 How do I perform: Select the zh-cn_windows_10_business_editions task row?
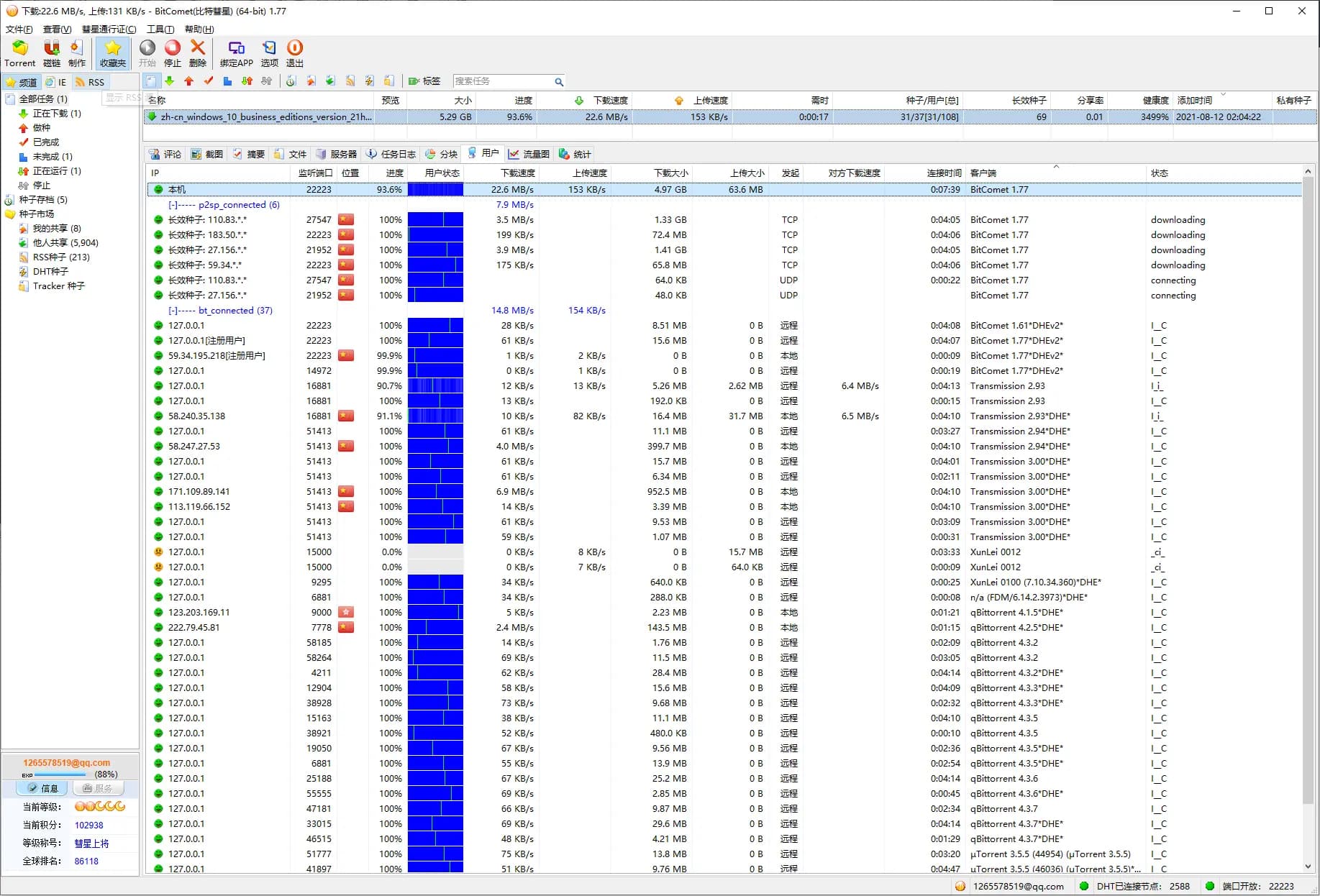730,116
